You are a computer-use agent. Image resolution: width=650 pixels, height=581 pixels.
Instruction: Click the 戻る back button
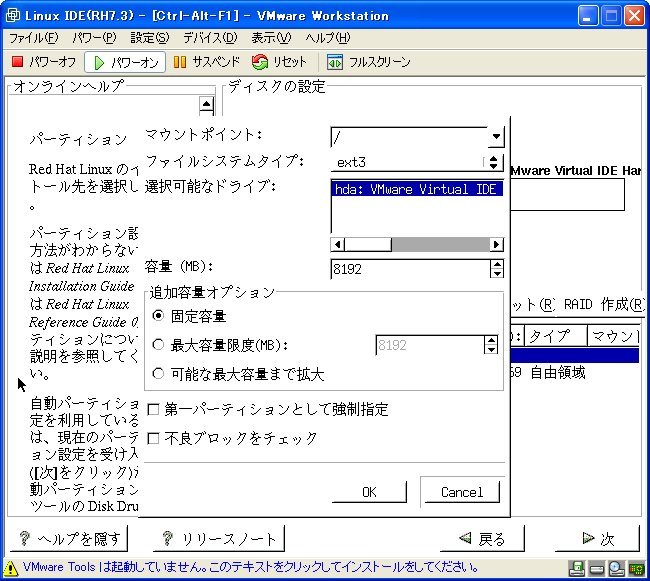pyautogui.click(x=482, y=539)
